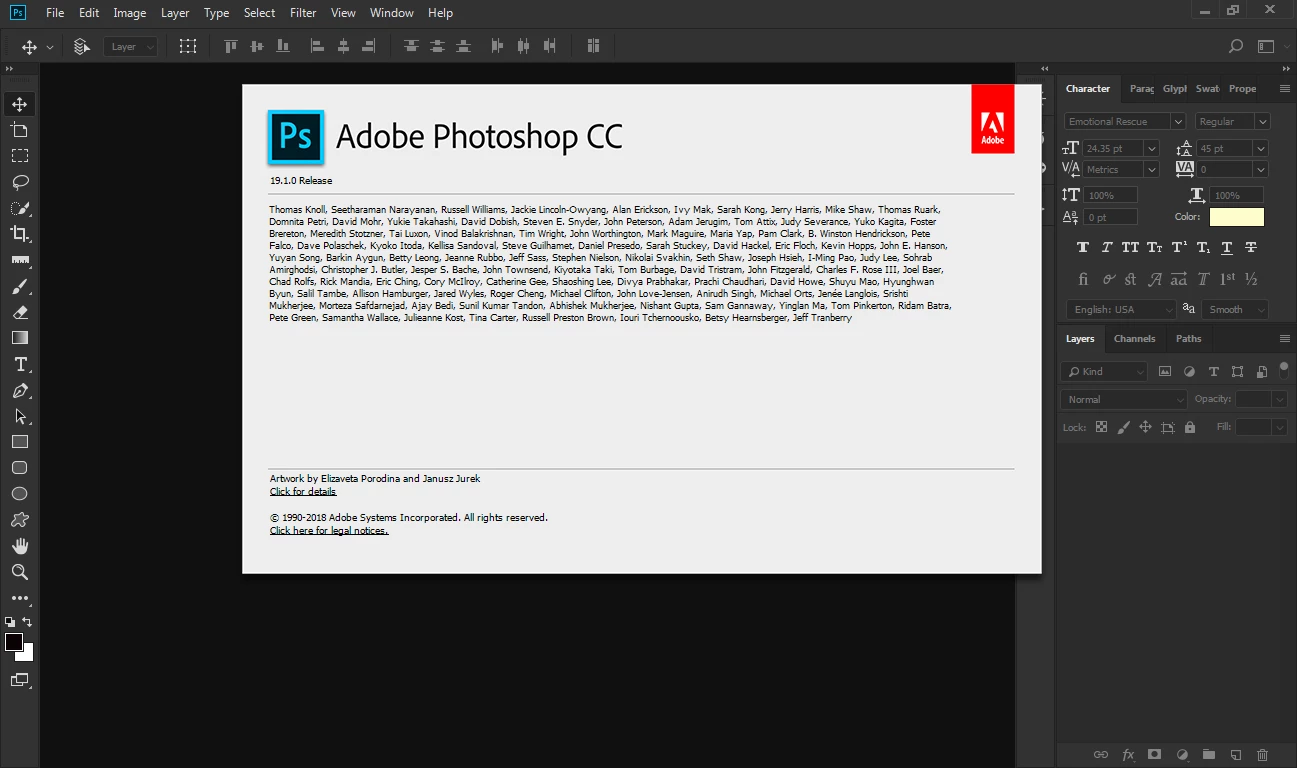This screenshot has width=1297, height=768.
Task: Change the screen mode
Action: point(20,680)
